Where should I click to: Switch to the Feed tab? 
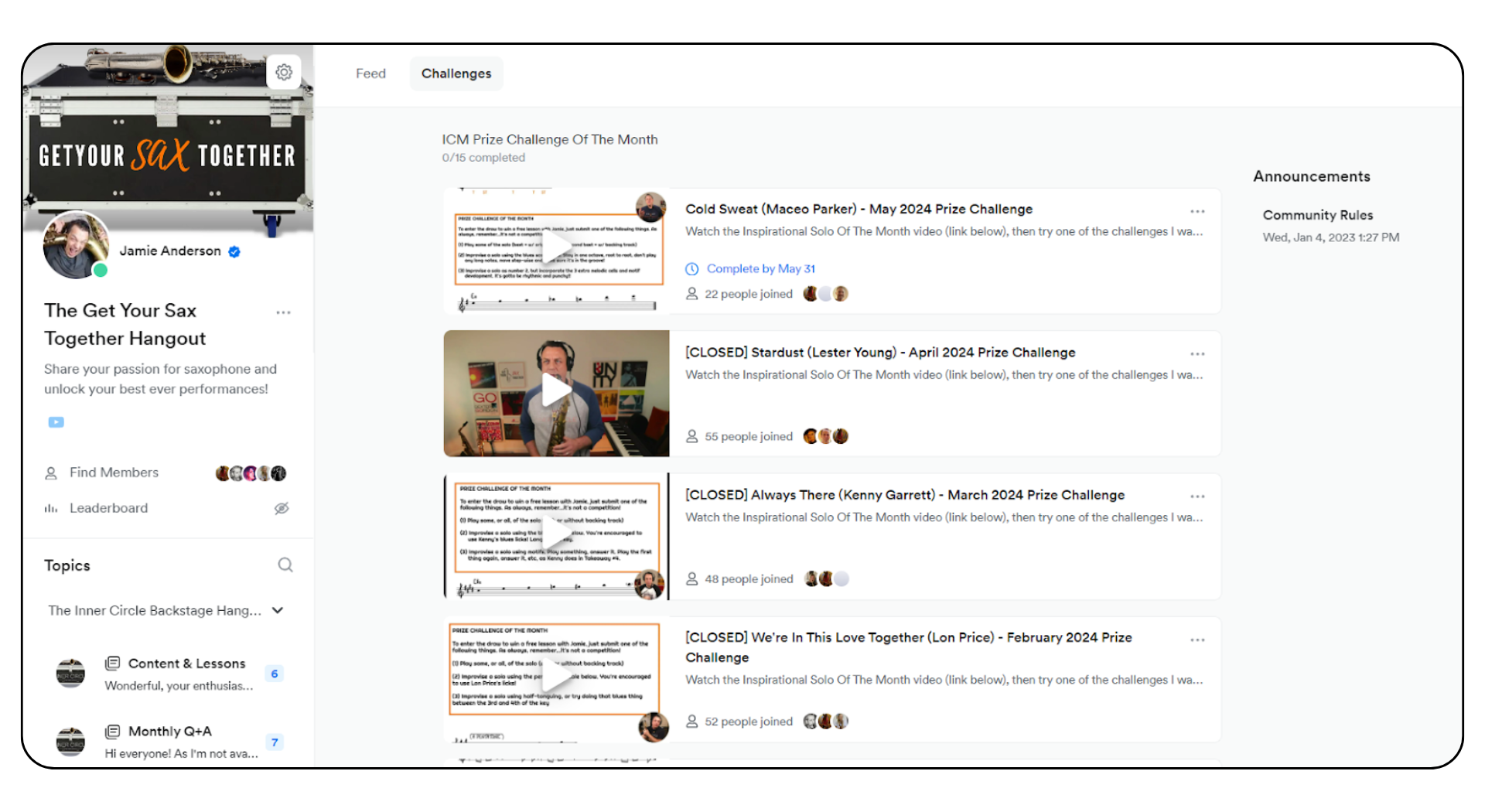point(370,73)
